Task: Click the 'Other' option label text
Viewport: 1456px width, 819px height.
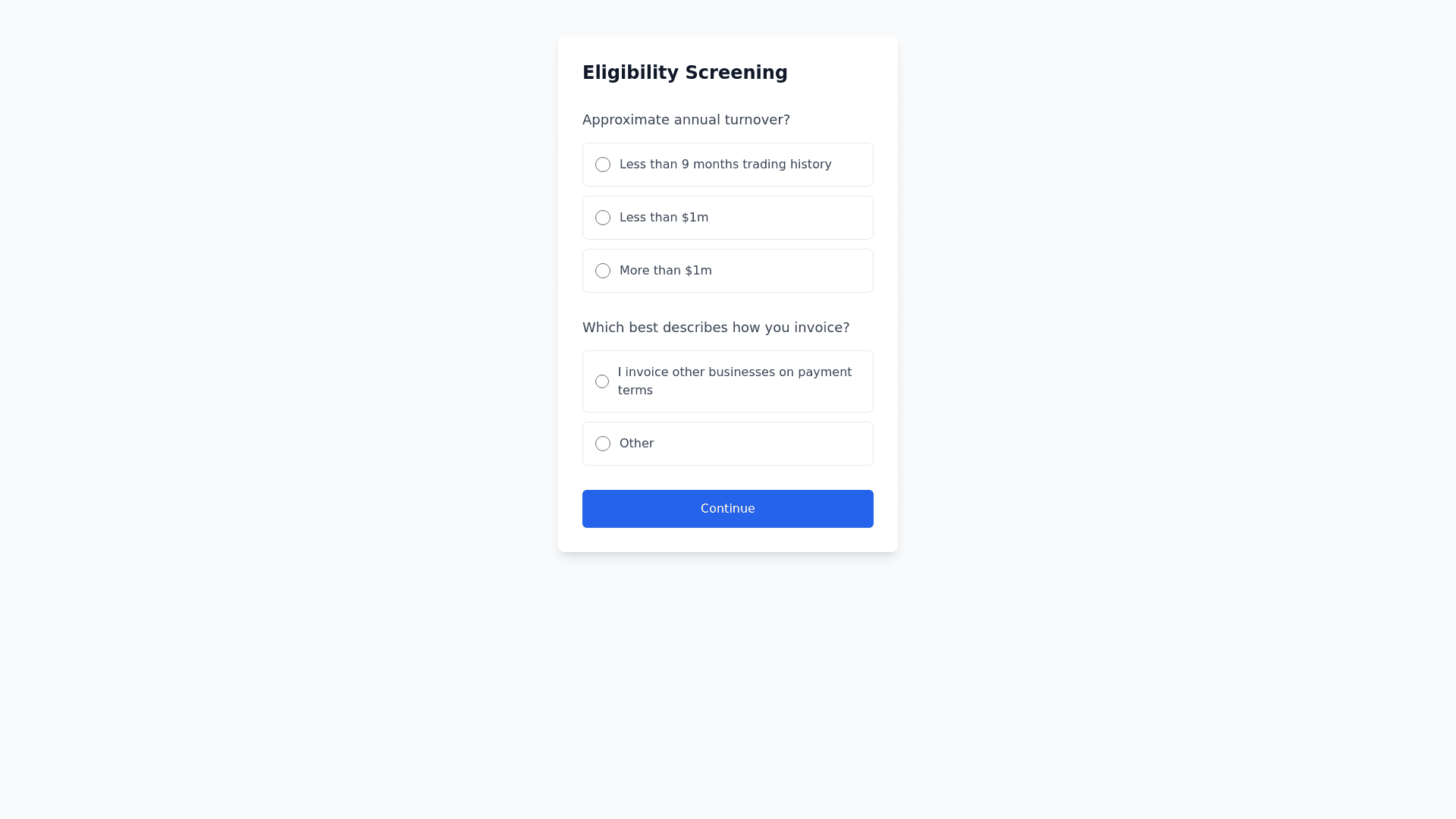Action: (636, 444)
